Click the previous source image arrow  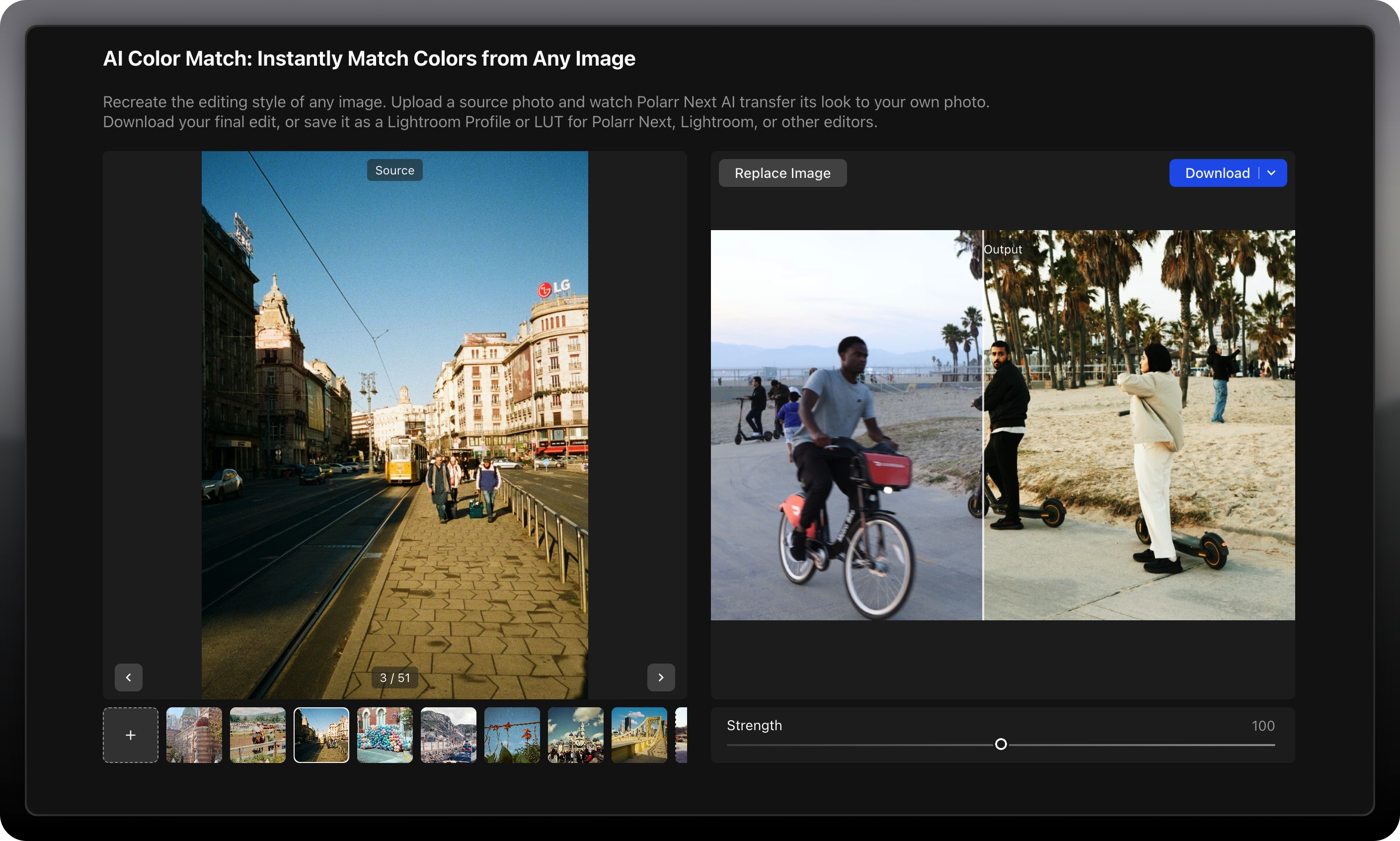click(x=129, y=677)
